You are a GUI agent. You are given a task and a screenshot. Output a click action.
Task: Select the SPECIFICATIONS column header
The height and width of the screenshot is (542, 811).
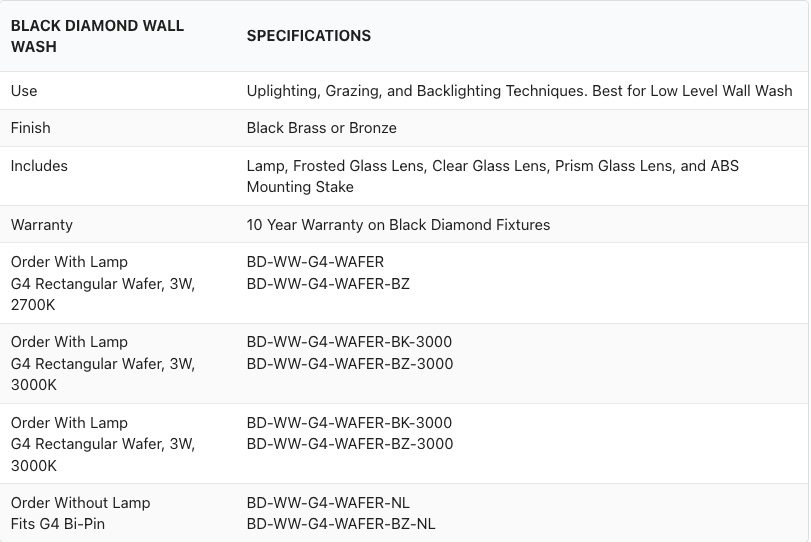308,36
